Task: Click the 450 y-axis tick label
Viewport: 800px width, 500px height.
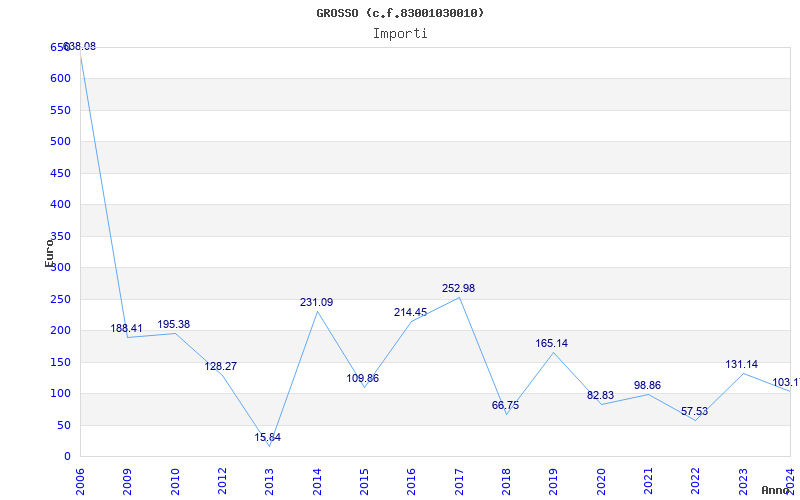Action: [x=60, y=173]
